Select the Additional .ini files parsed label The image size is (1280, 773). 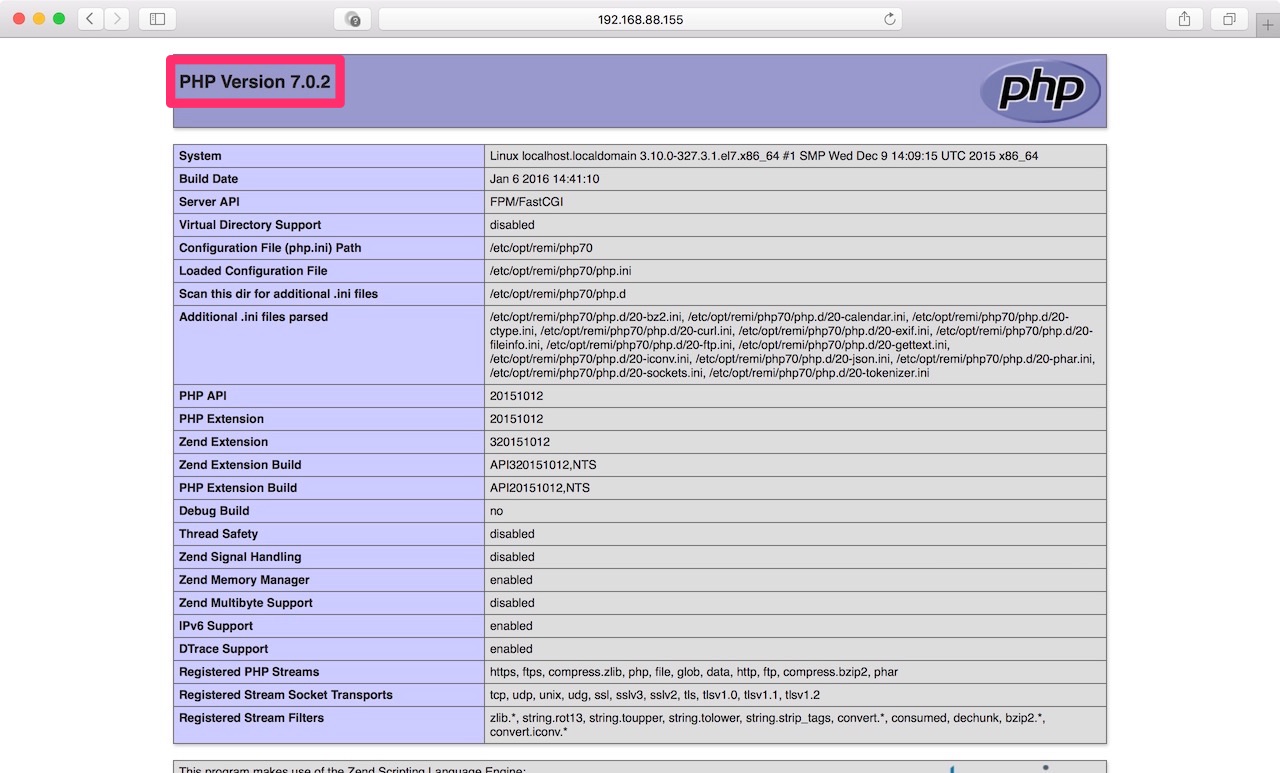pos(253,317)
